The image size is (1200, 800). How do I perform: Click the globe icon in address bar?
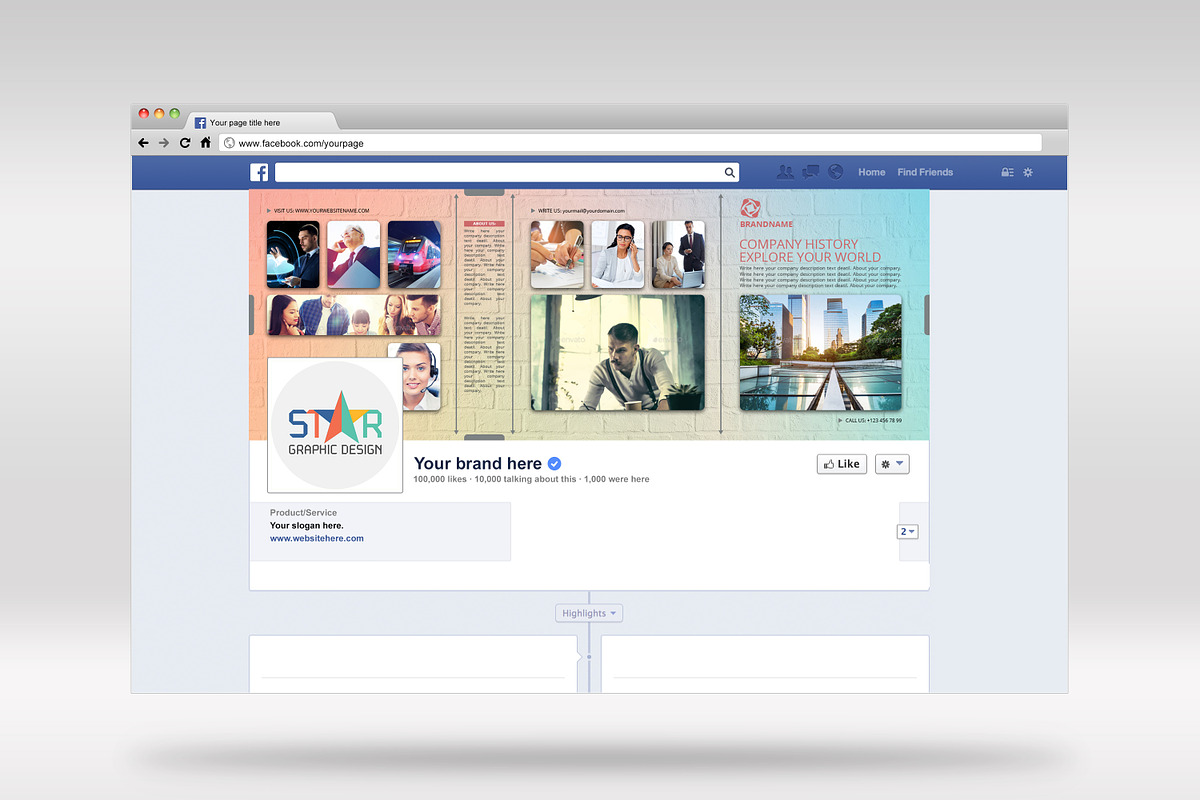229,143
